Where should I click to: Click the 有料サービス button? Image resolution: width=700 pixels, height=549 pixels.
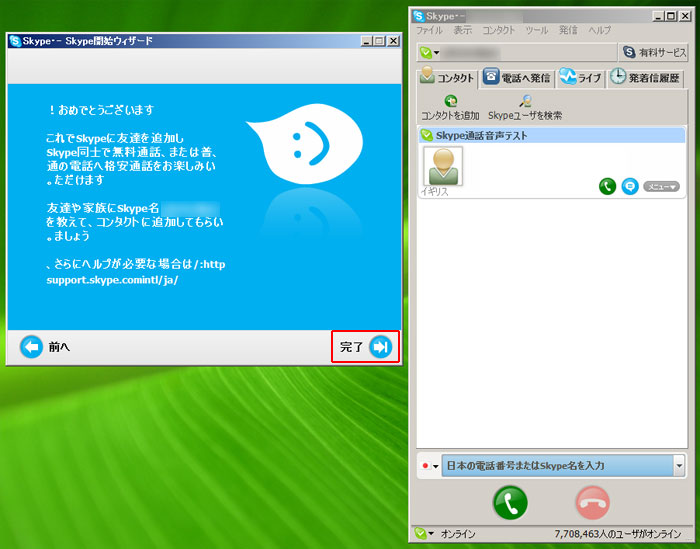point(654,53)
